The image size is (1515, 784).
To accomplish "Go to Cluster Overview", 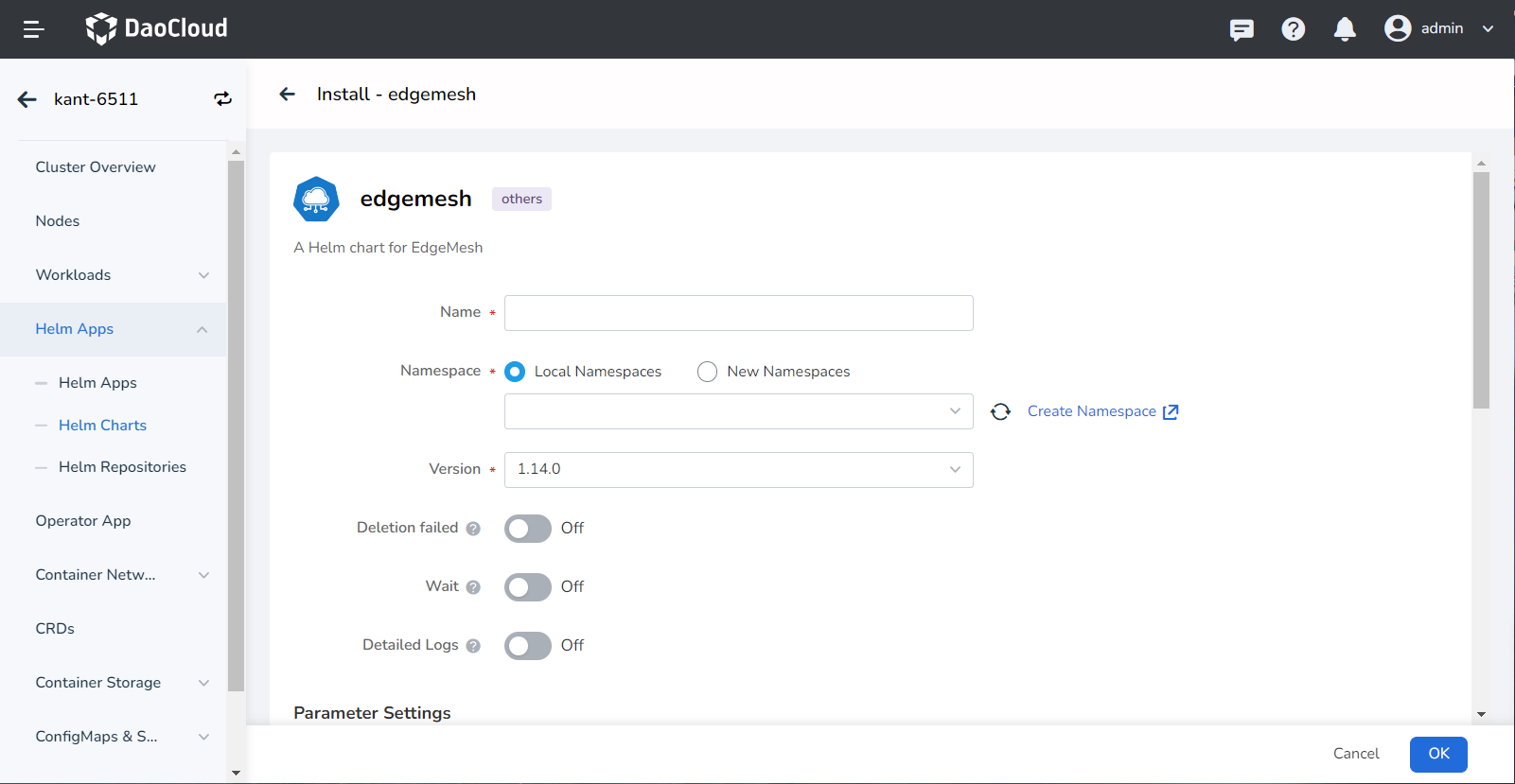I will coord(96,167).
